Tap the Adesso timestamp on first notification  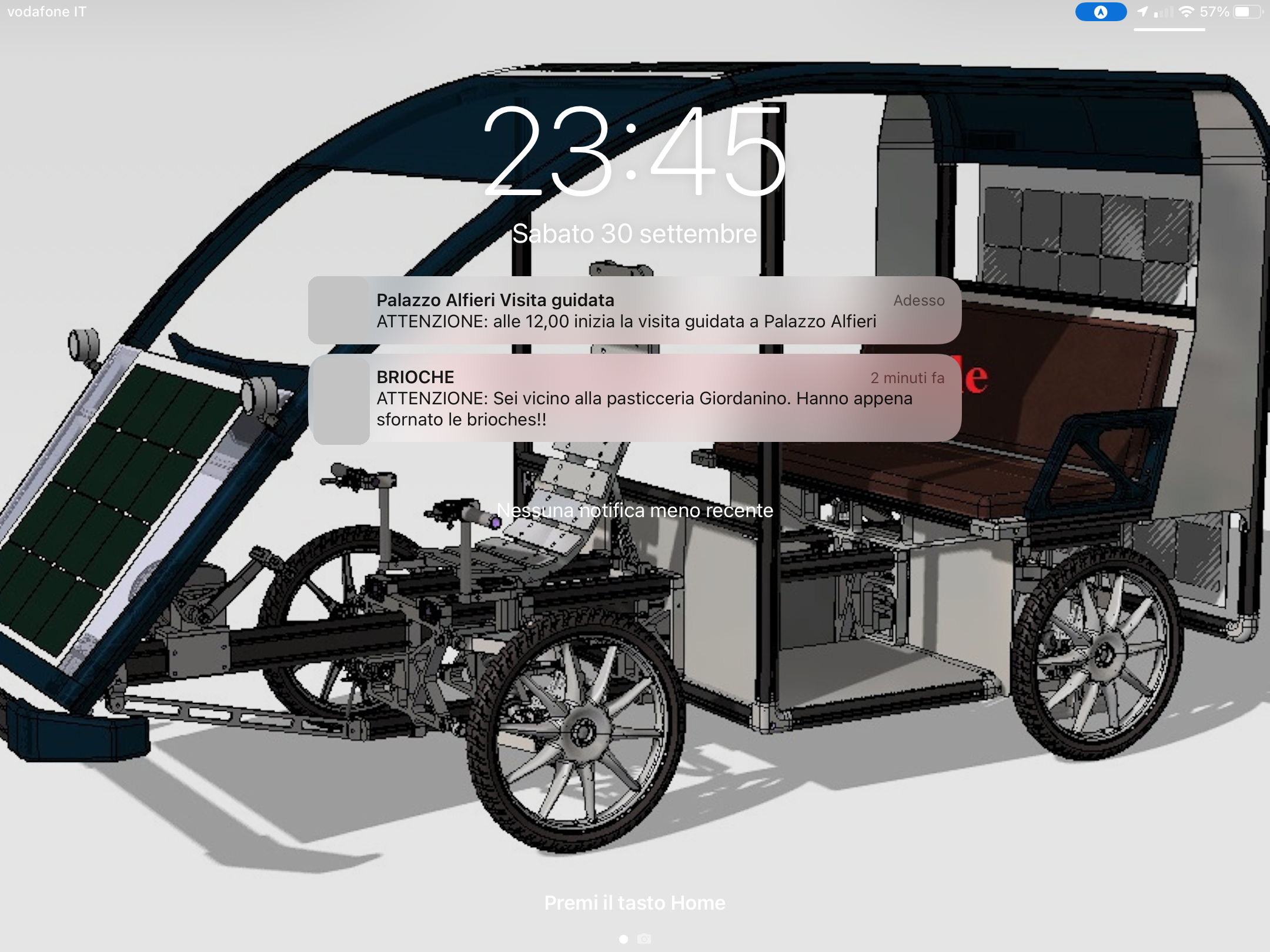click(x=919, y=300)
